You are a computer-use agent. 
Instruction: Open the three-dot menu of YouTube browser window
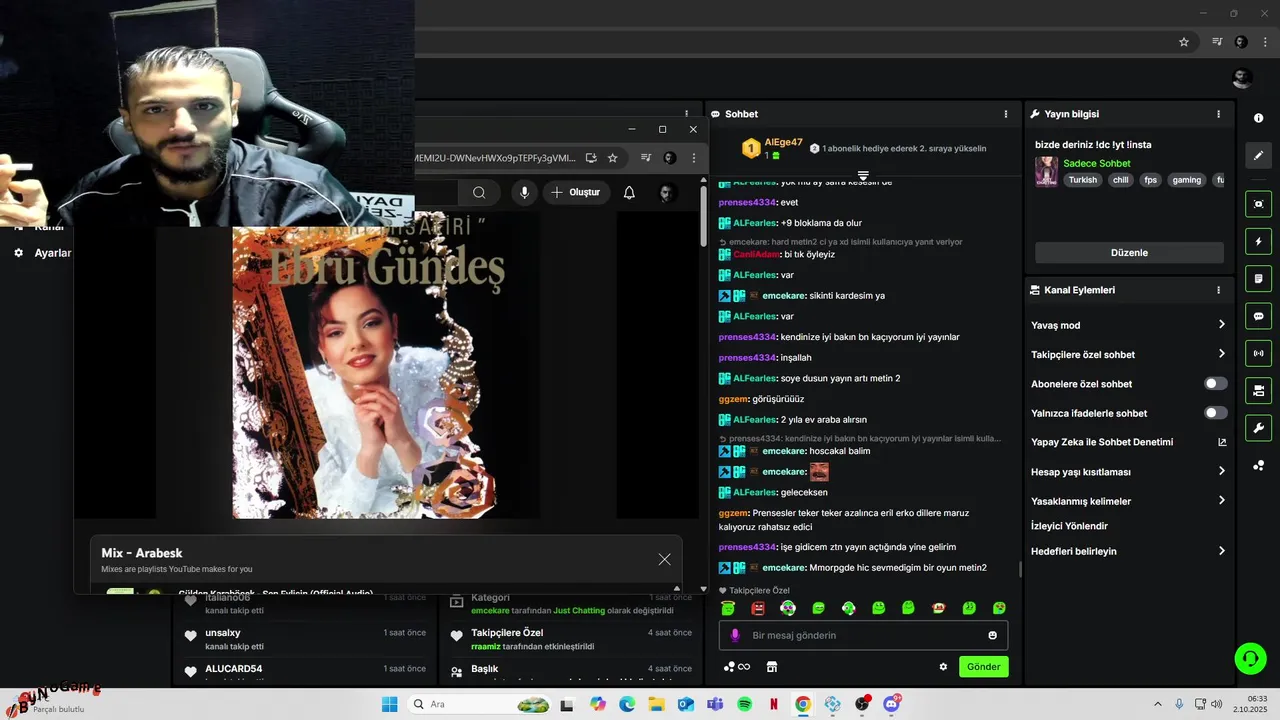click(x=694, y=158)
